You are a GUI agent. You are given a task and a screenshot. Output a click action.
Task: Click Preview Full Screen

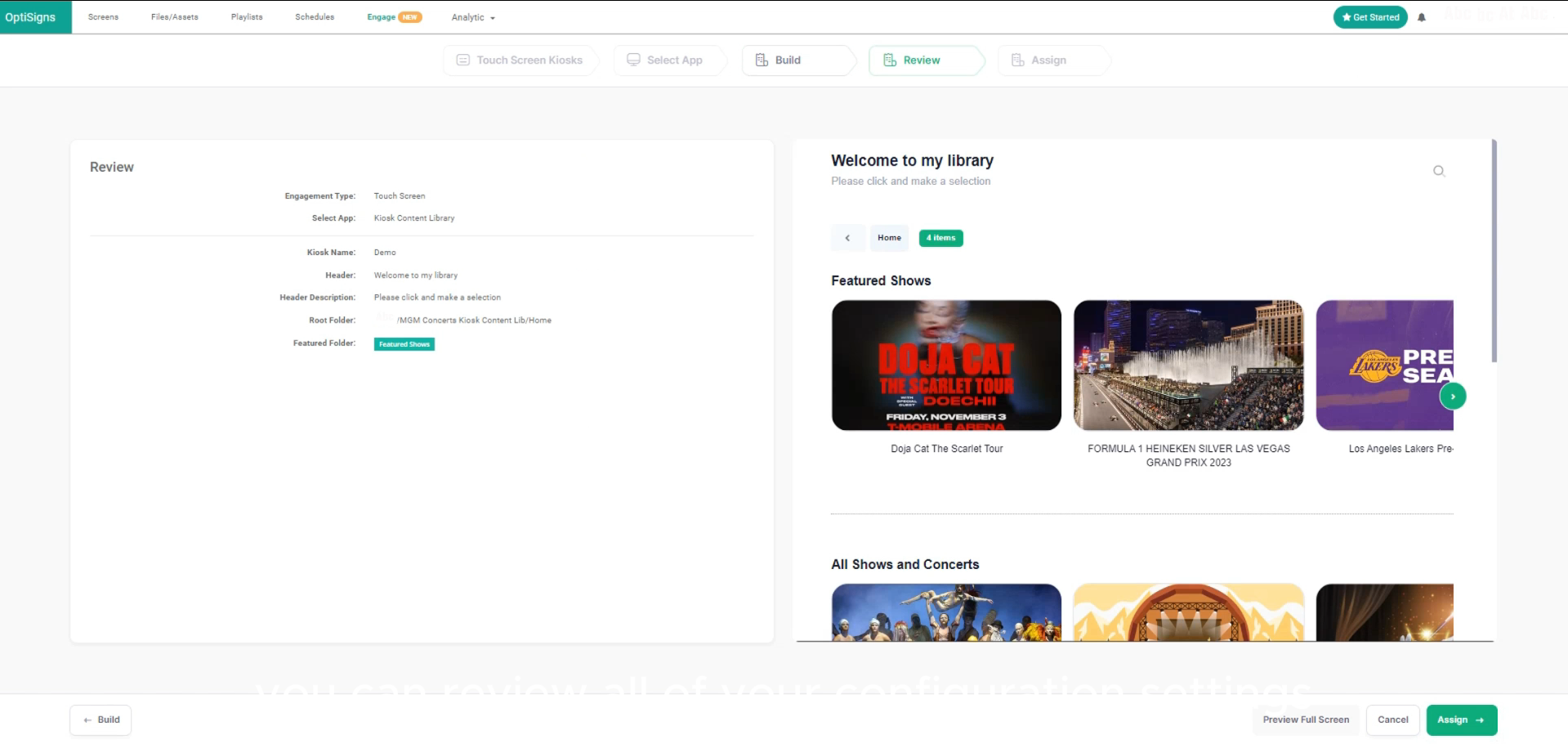point(1306,720)
